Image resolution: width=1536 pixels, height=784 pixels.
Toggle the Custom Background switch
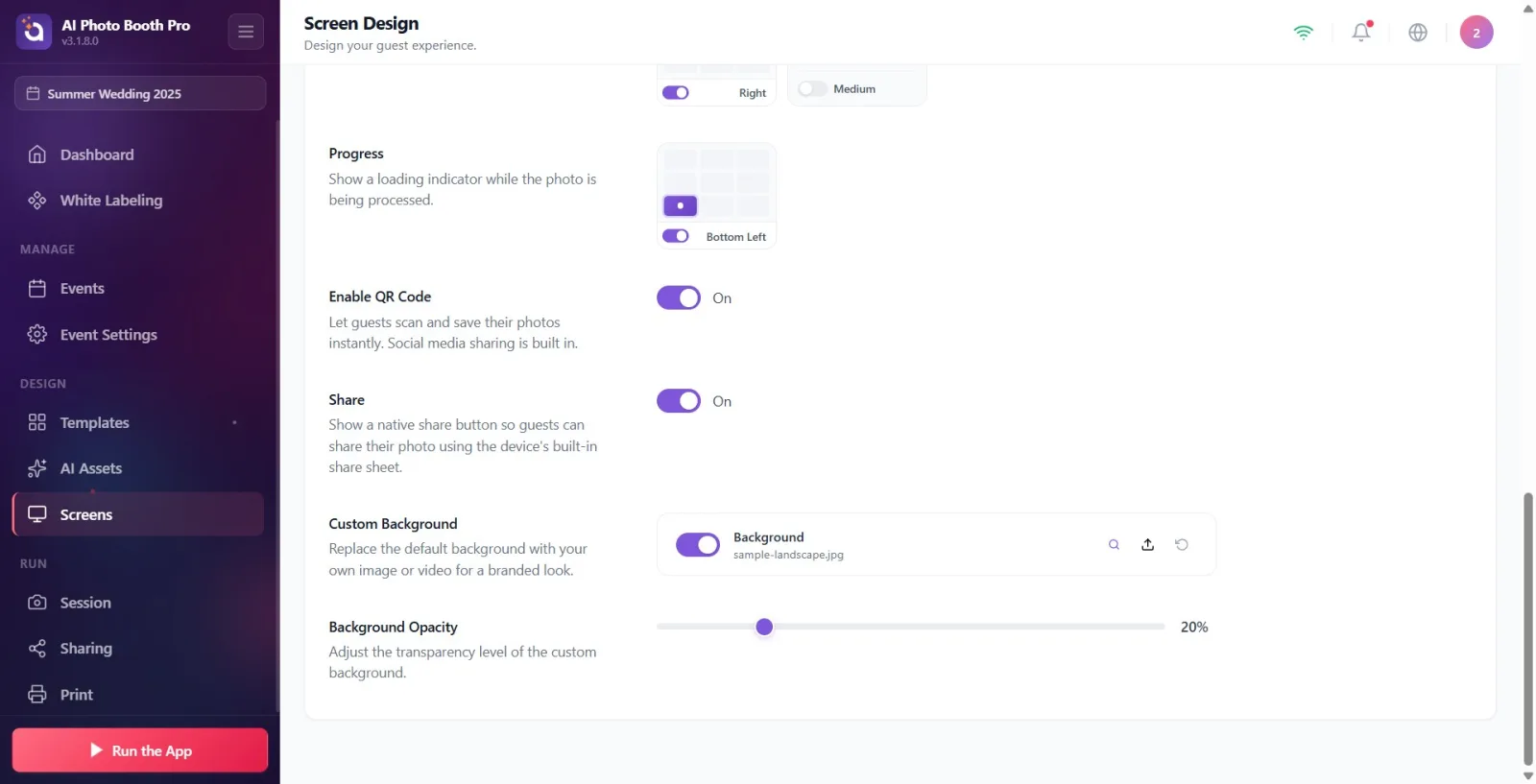[698, 545]
